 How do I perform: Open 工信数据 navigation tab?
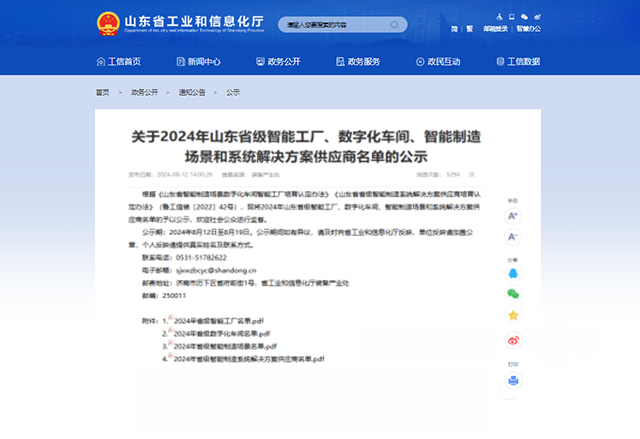518,62
